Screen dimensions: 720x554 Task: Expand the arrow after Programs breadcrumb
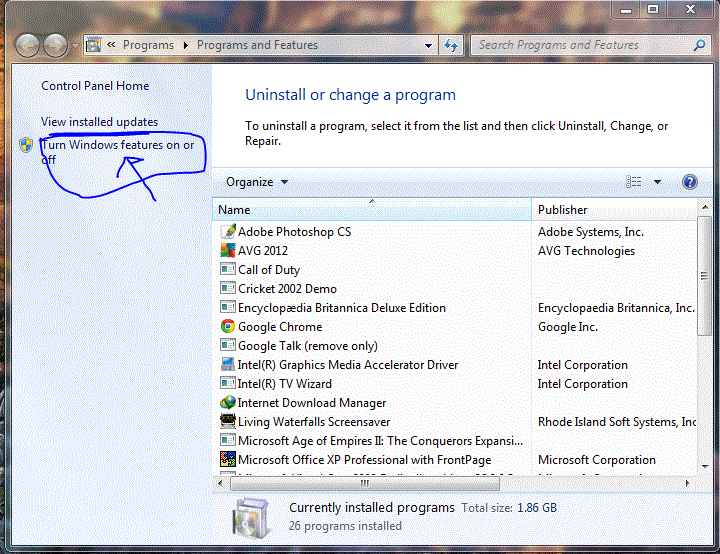point(186,45)
